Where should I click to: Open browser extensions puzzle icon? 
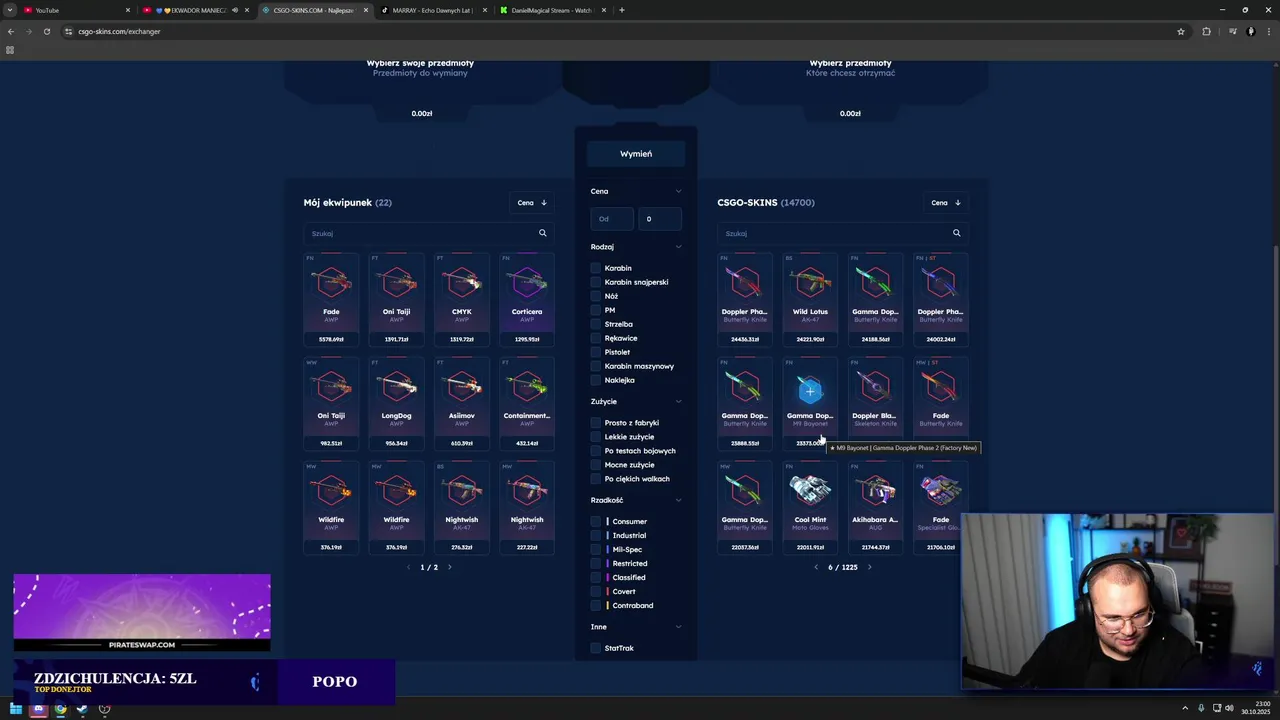tap(1206, 31)
